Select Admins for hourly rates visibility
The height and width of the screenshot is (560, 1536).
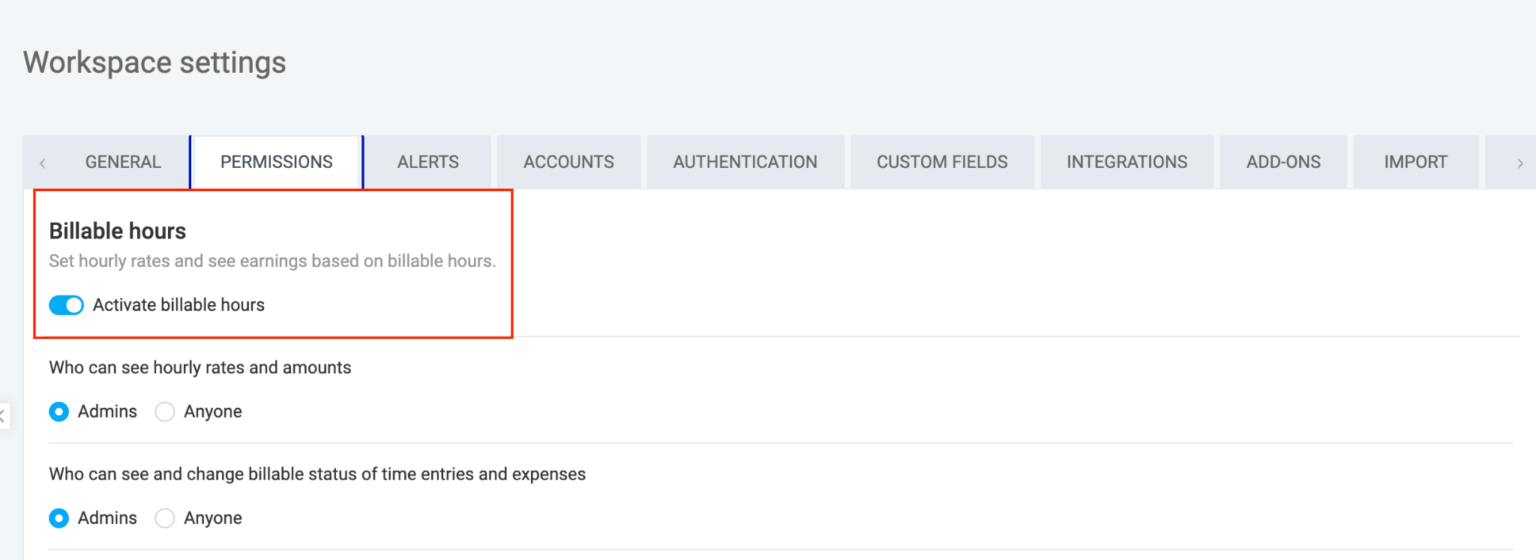coord(59,411)
